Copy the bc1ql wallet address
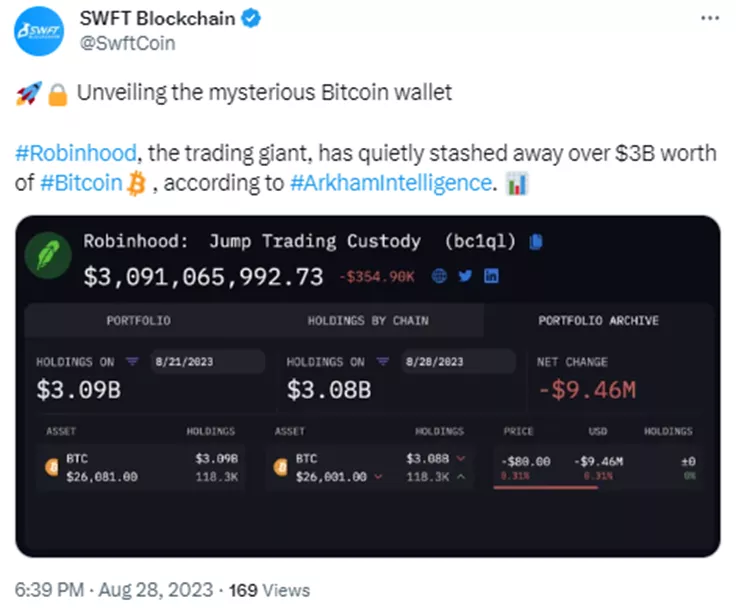Viewport: 736px width, 609px height. click(536, 241)
